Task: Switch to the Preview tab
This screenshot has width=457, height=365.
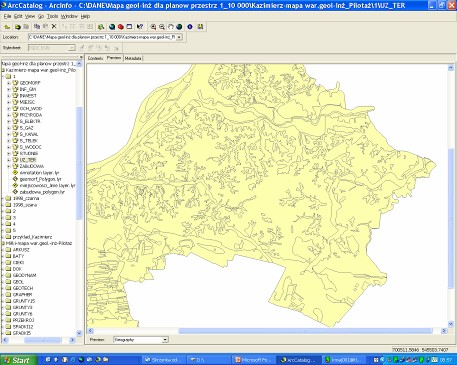Action: pyautogui.click(x=114, y=58)
